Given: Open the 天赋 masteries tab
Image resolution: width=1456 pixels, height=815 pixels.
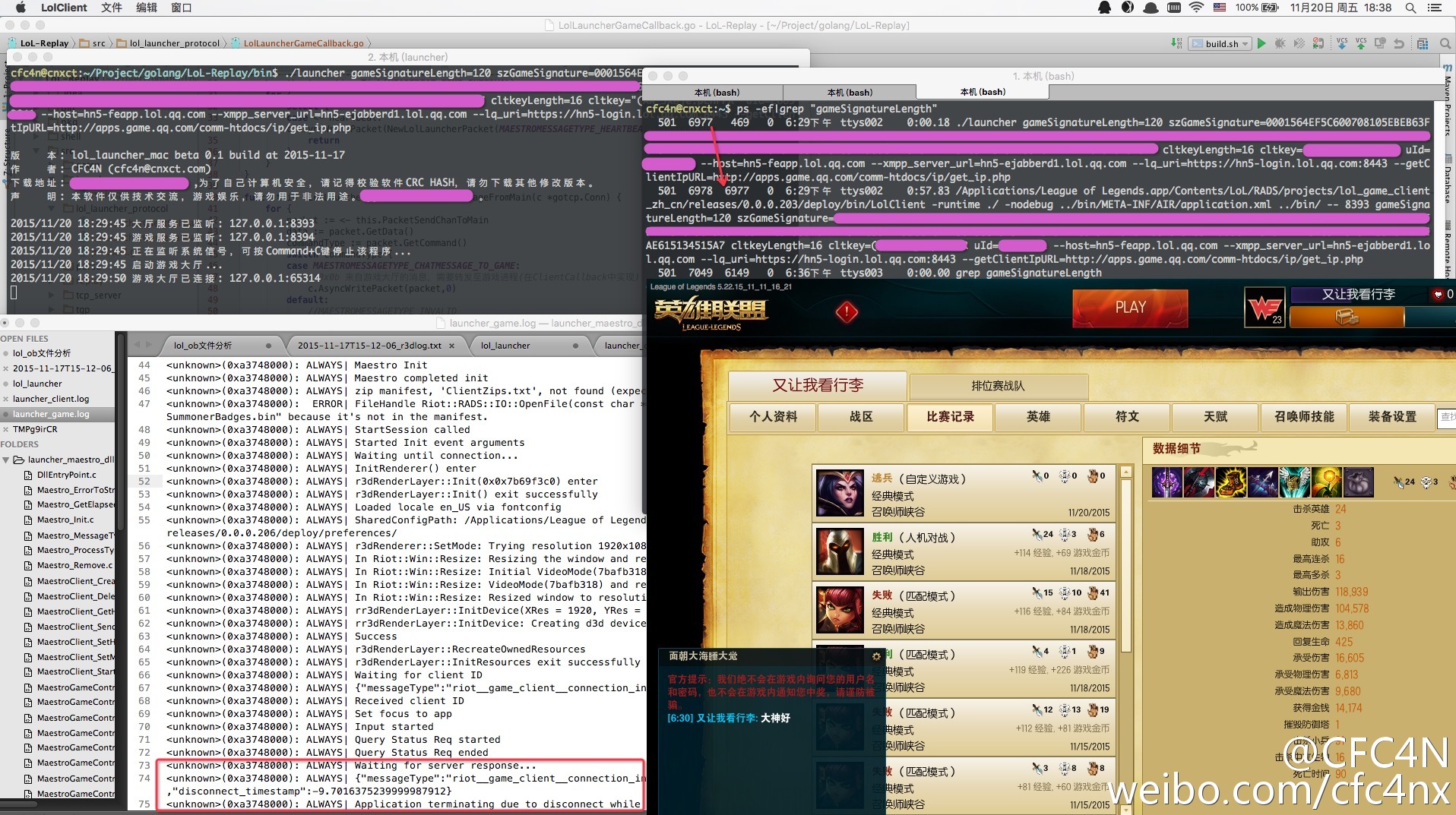Looking at the screenshot, I should pos(1215,417).
